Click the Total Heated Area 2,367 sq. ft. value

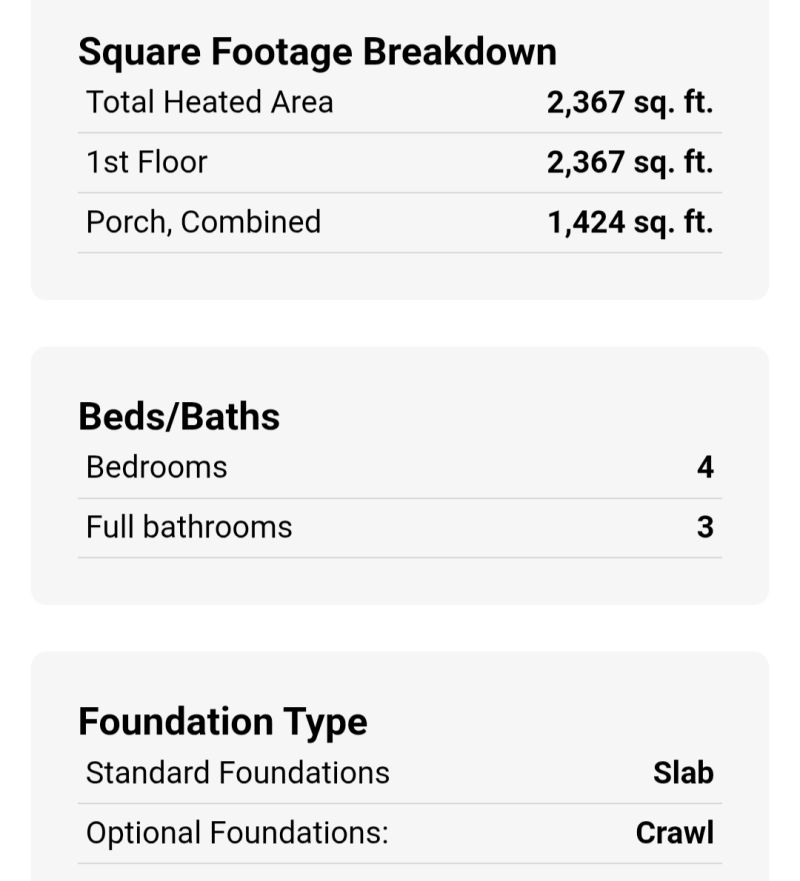[629, 102]
